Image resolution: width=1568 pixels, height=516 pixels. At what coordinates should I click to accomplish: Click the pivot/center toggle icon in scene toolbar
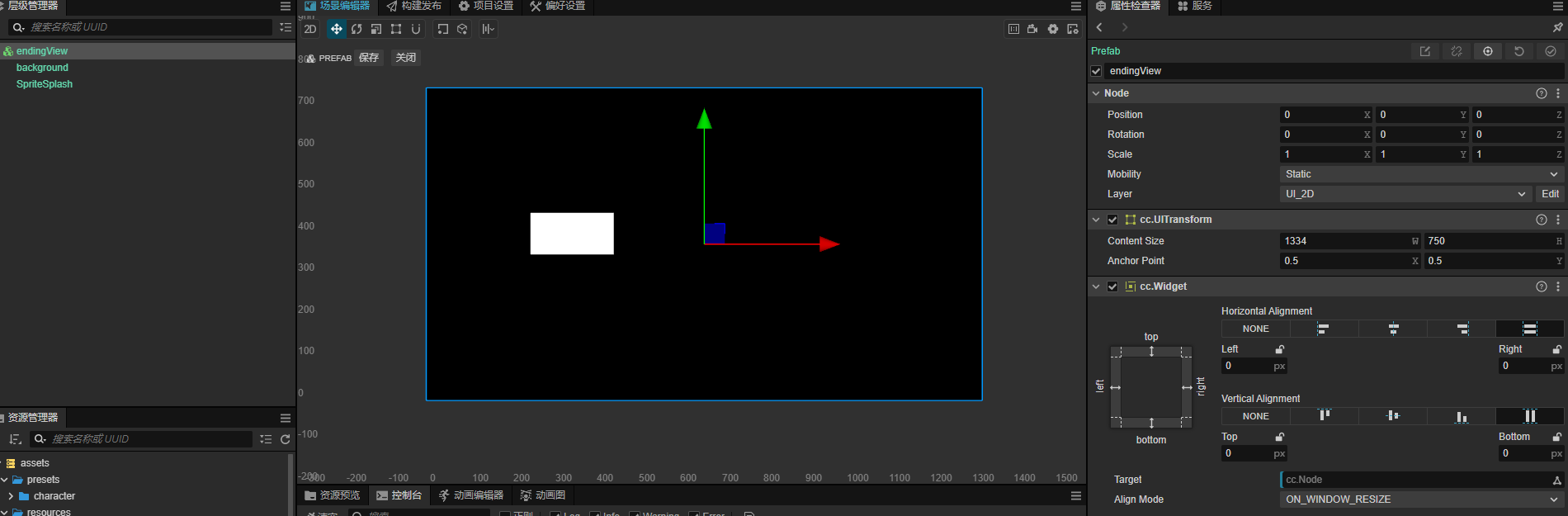pyautogui.click(x=443, y=29)
